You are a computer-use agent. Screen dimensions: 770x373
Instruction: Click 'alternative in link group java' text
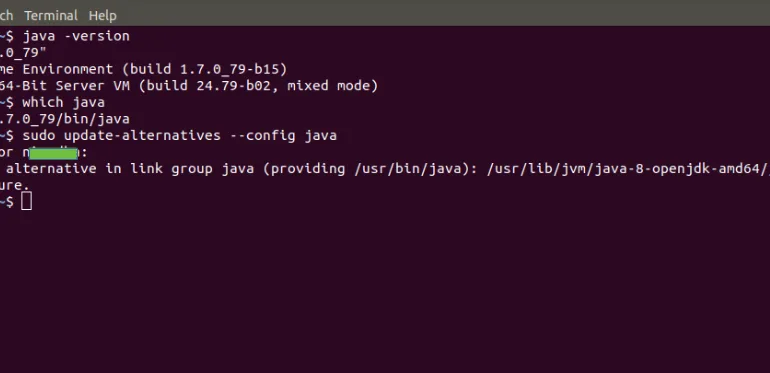130,169
